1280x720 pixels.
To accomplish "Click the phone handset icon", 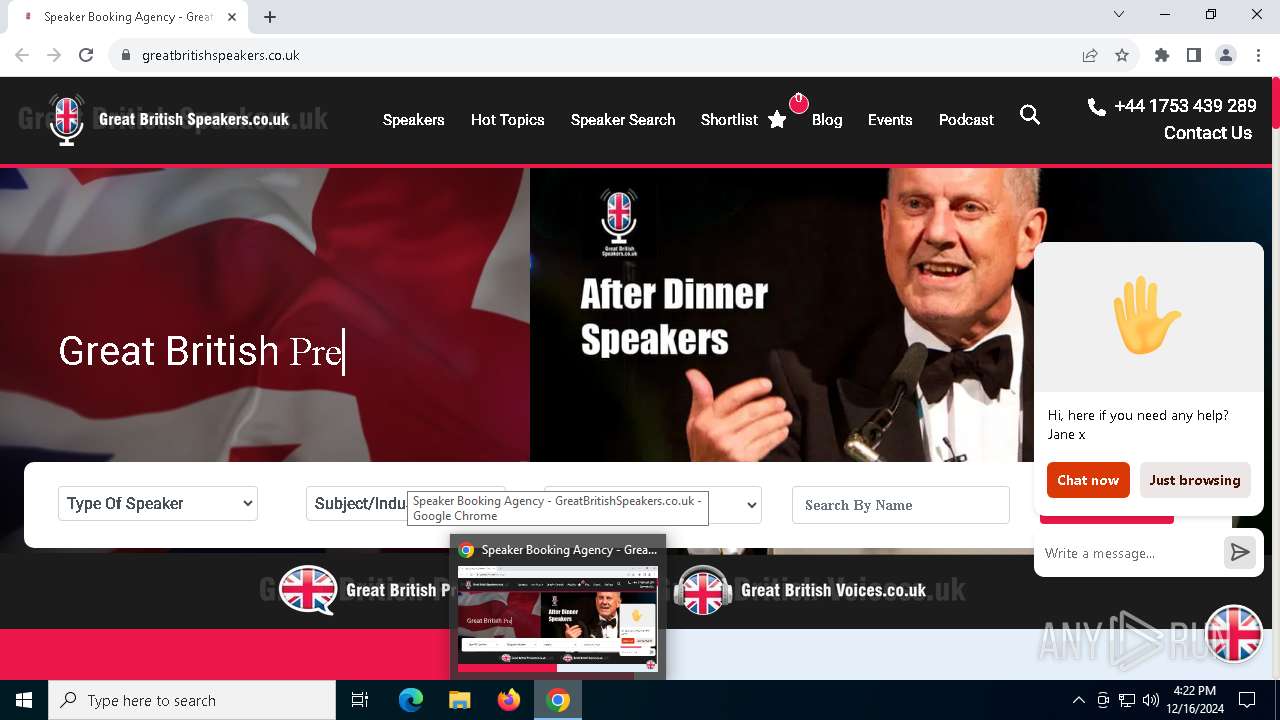I will pyautogui.click(x=1096, y=106).
